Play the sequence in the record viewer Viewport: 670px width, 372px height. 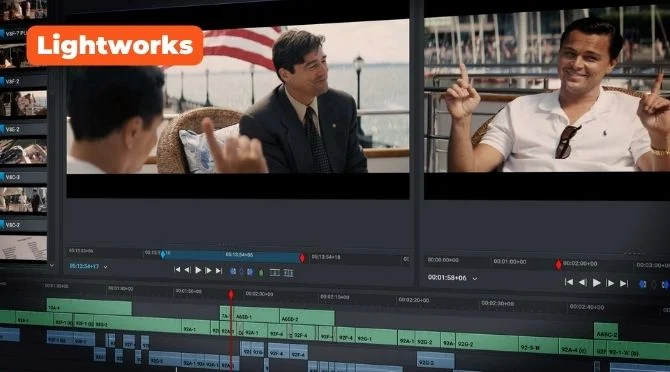597,283
